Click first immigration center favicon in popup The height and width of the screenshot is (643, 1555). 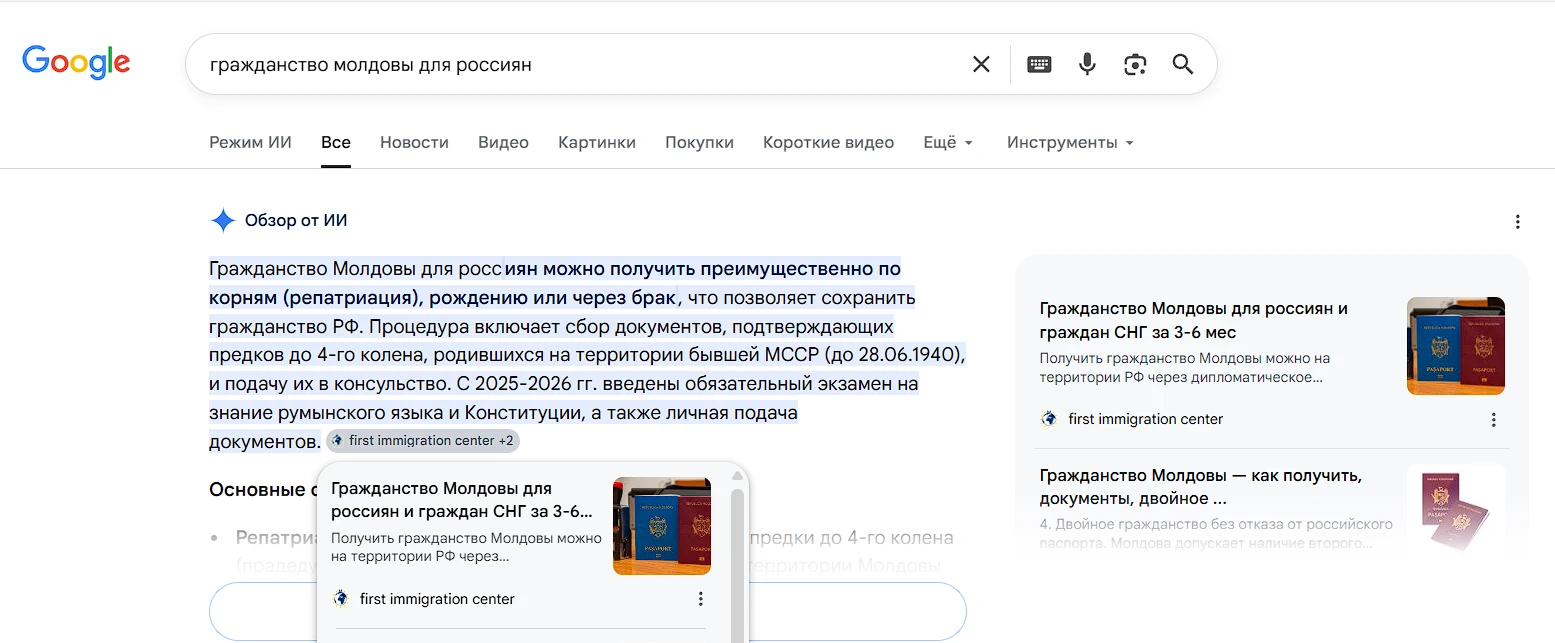(340, 599)
